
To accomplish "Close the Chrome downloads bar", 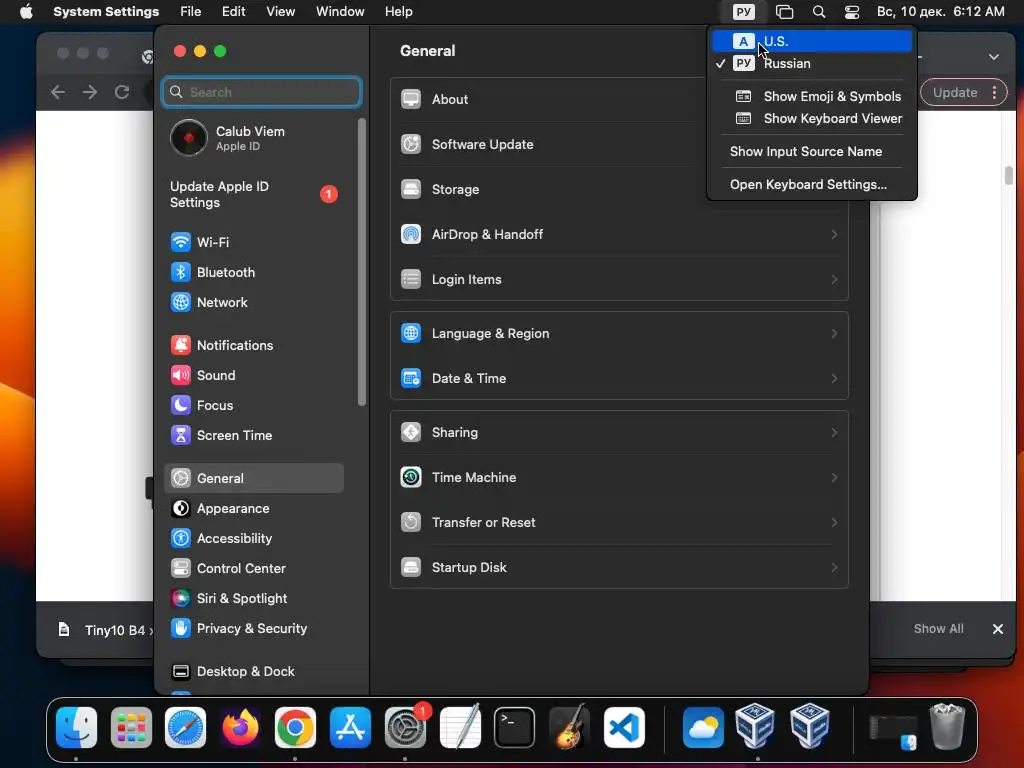I will (x=998, y=629).
